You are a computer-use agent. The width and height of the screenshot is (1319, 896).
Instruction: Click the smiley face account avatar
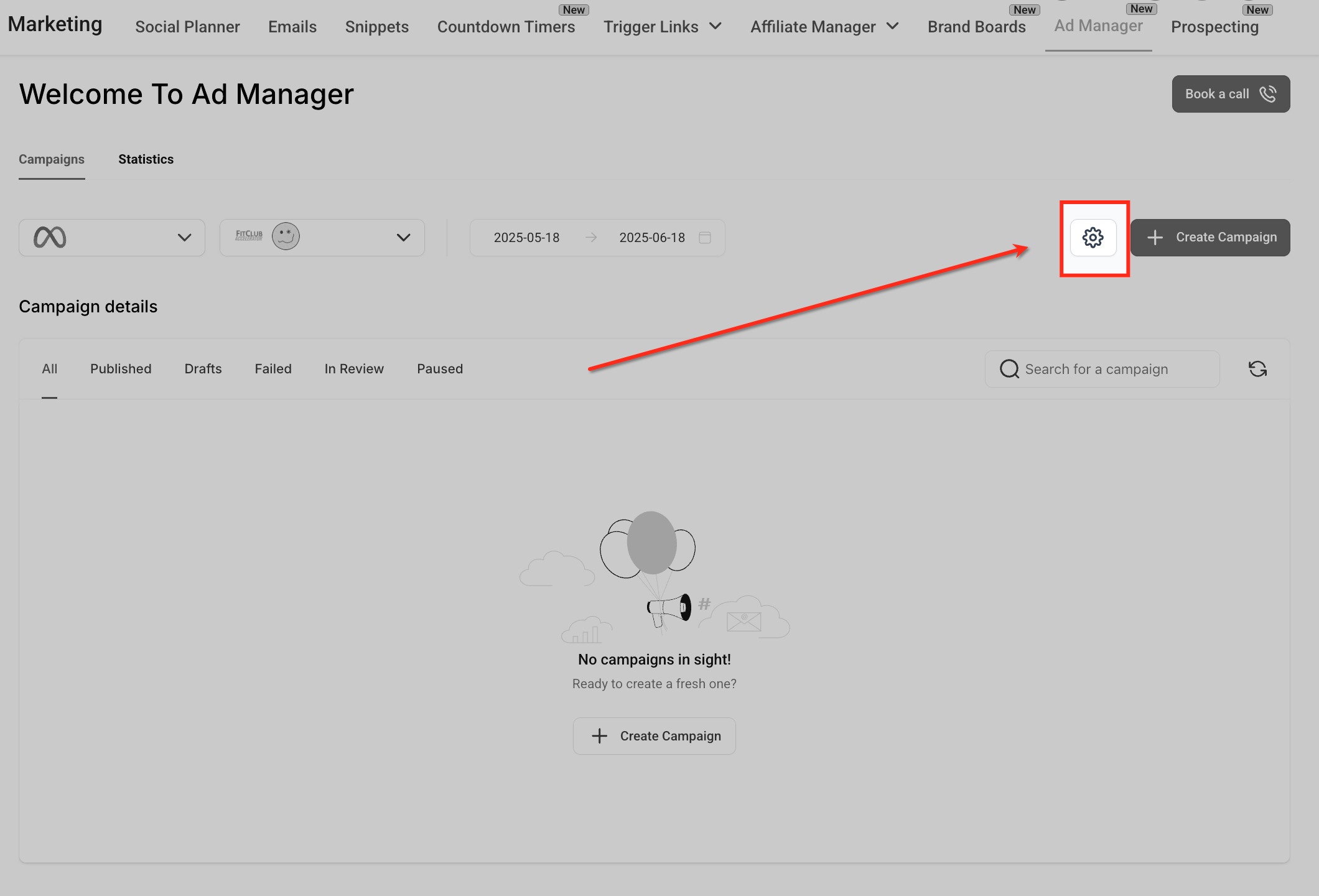click(x=286, y=236)
